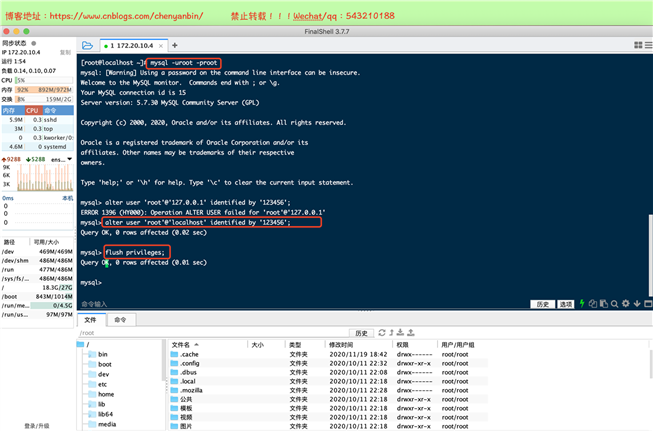Click the upload icon in file panel
The image size is (653, 431).
(x=411, y=332)
